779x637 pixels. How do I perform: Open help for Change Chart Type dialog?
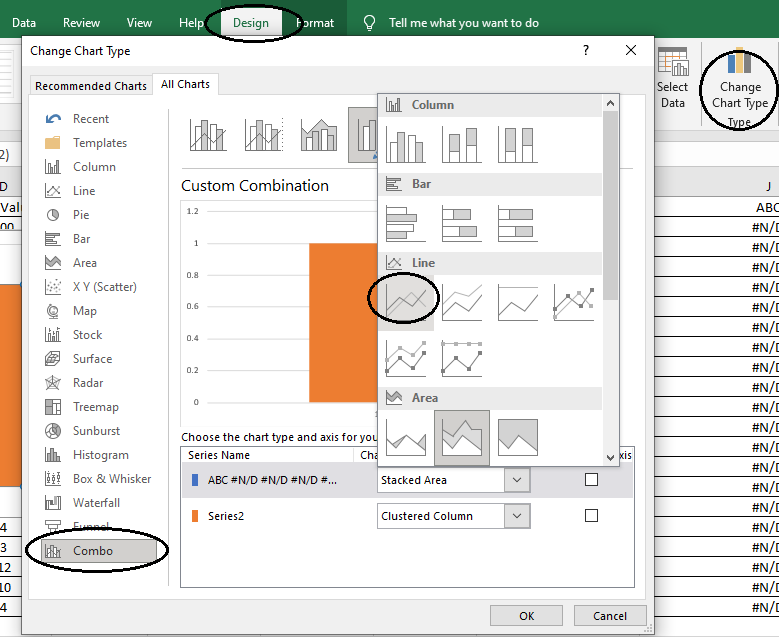[586, 50]
